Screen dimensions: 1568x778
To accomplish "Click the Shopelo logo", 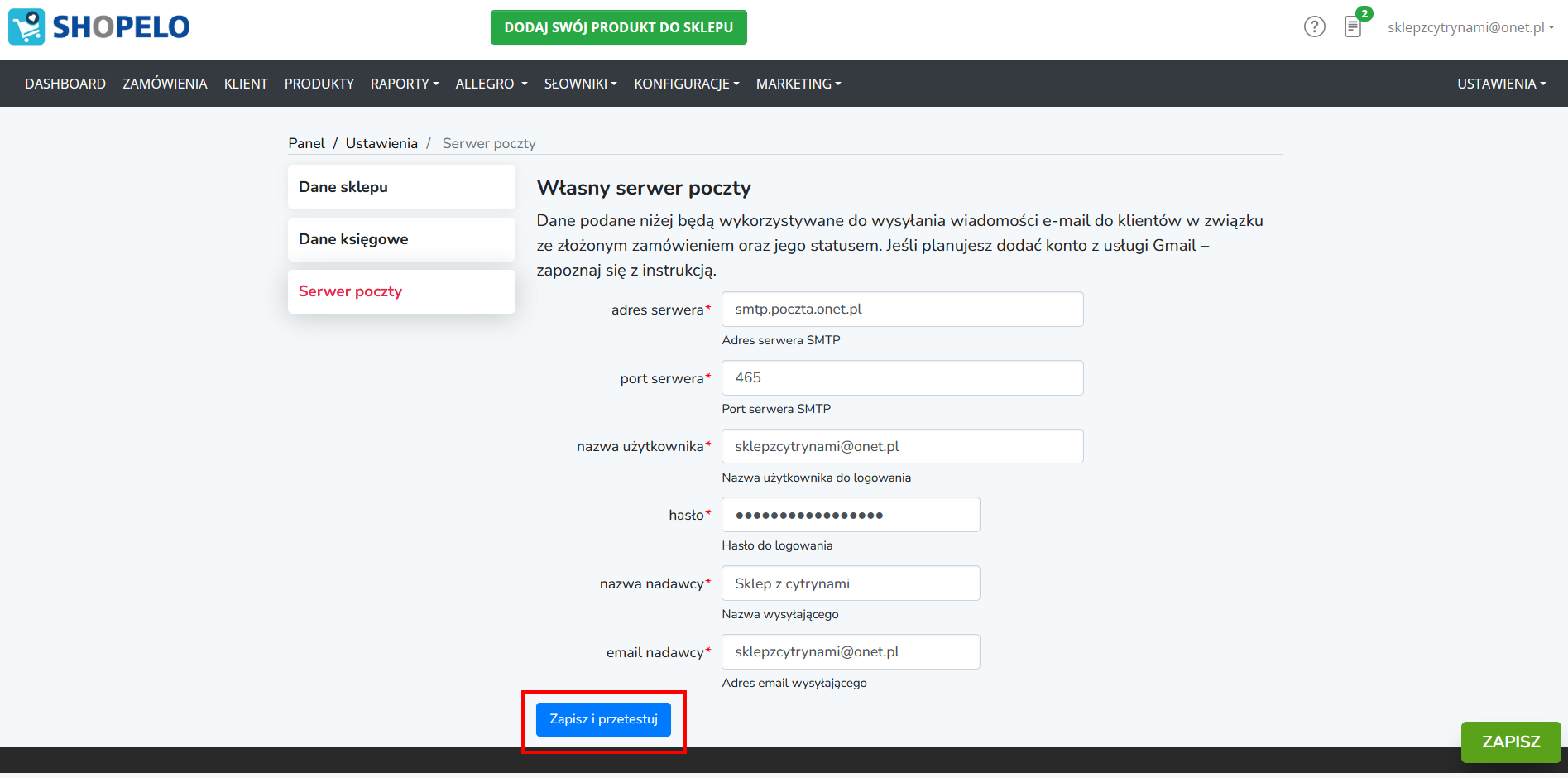I will 99,26.
